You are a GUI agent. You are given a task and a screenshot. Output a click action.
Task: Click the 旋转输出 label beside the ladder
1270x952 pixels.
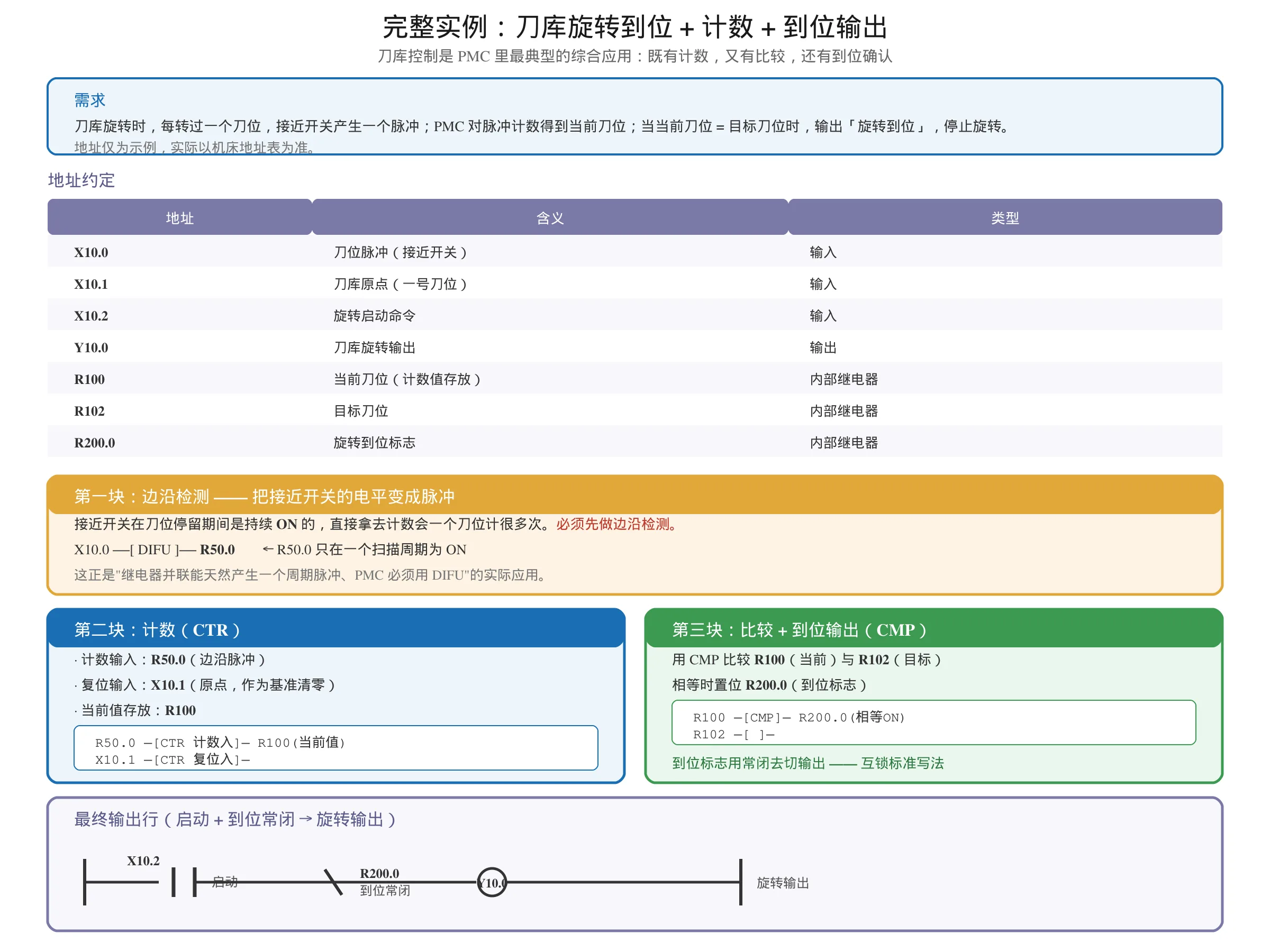783,883
